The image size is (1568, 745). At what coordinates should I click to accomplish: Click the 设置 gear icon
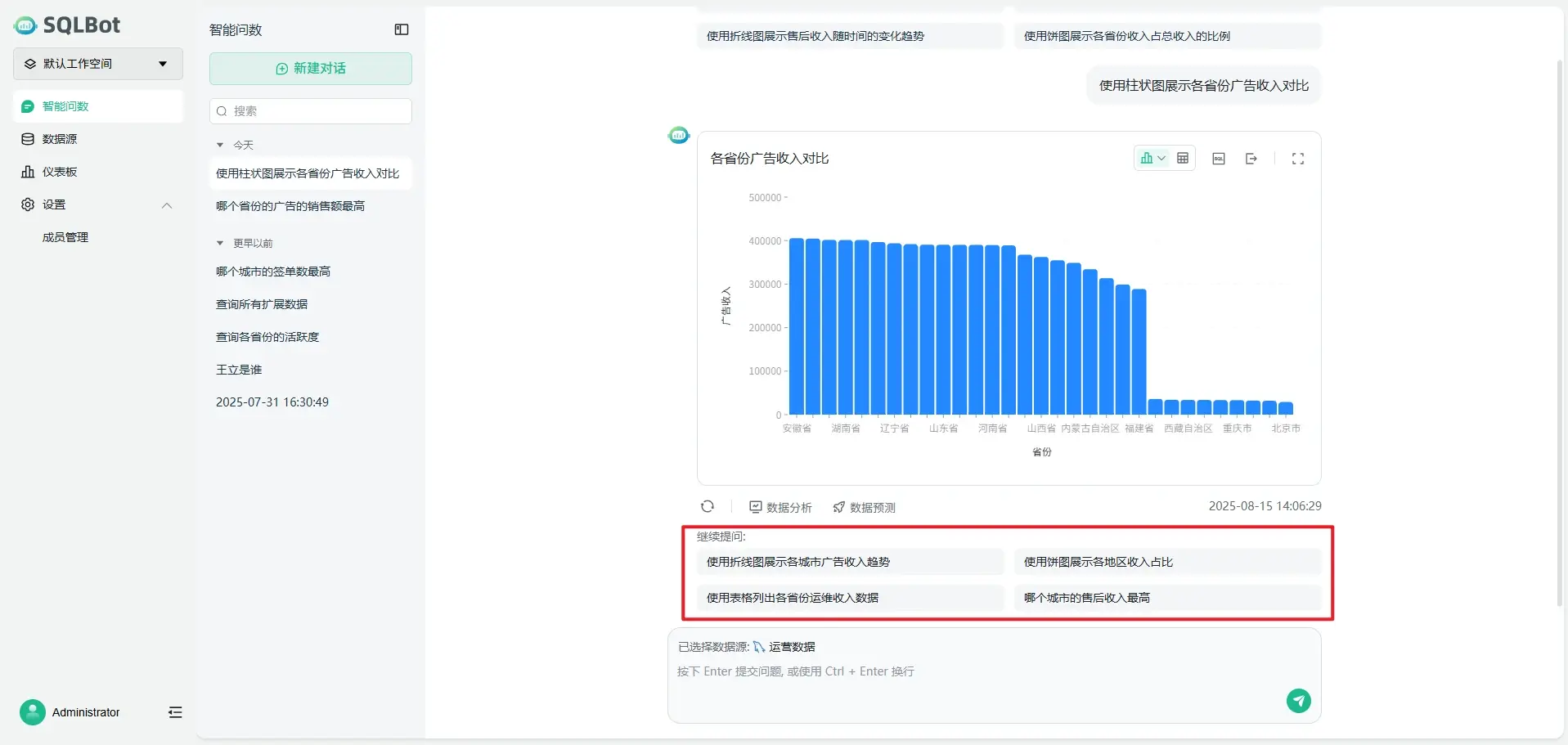pos(28,204)
